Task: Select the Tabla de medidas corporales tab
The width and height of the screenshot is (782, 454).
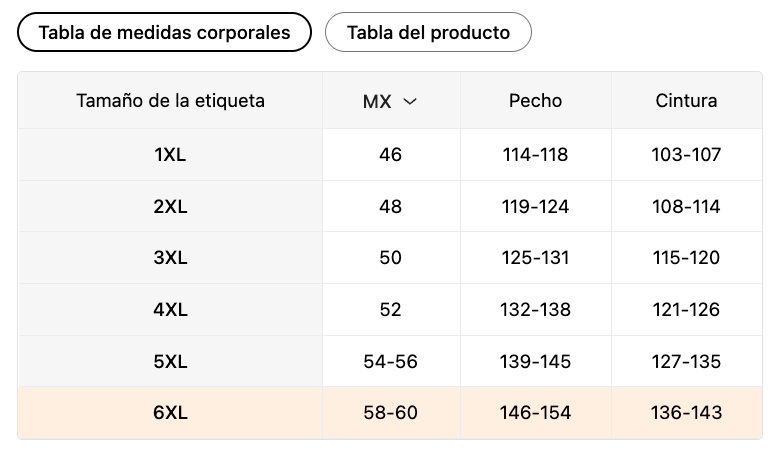Action: (x=164, y=32)
